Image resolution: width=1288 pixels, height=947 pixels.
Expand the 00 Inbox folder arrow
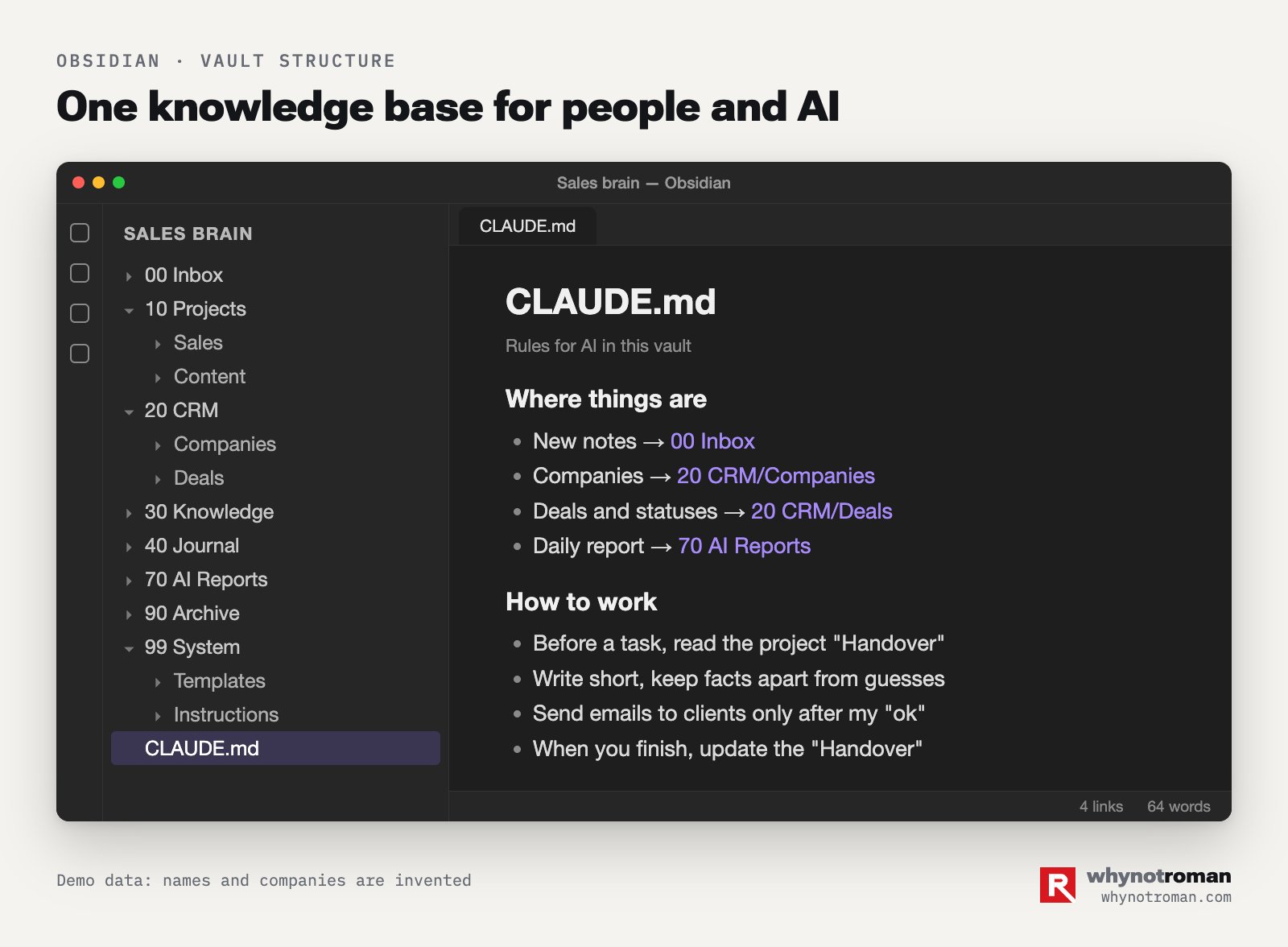(129, 276)
